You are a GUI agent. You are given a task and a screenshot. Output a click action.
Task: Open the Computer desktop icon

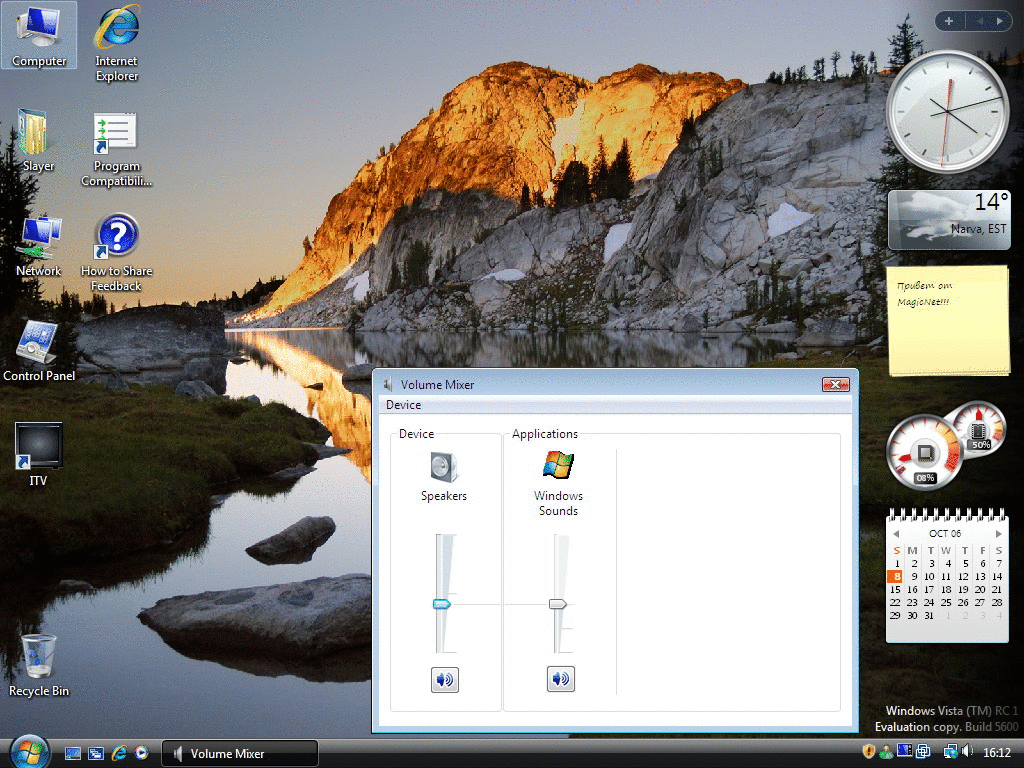point(39,30)
